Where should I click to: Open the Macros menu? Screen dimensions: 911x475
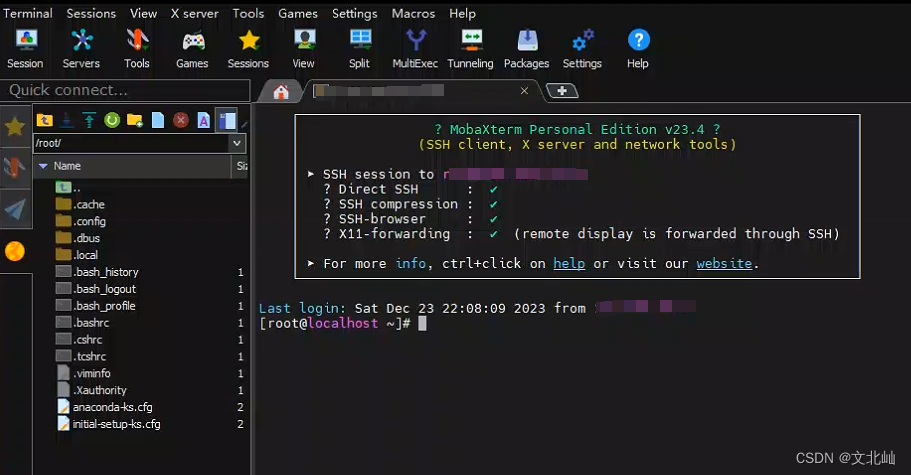click(x=413, y=13)
